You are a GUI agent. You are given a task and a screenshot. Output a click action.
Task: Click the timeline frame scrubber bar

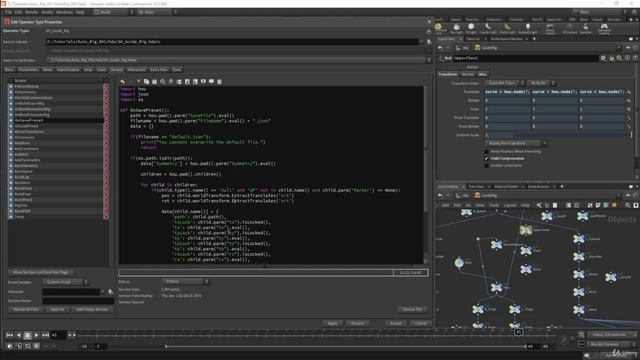click(x=316, y=335)
